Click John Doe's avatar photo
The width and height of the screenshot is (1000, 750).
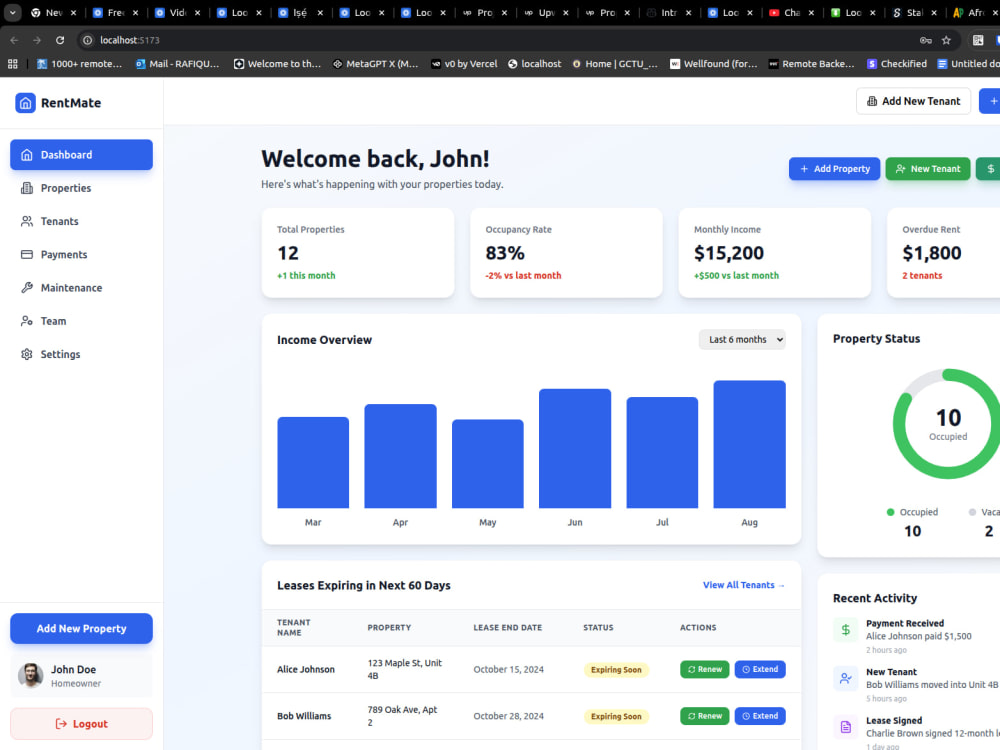click(31, 675)
